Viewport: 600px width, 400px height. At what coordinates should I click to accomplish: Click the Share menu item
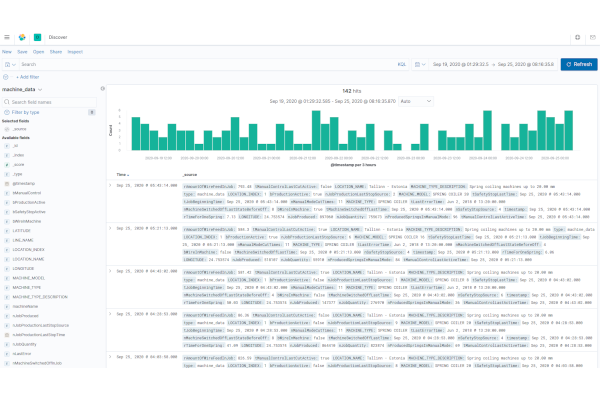point(55,52)
